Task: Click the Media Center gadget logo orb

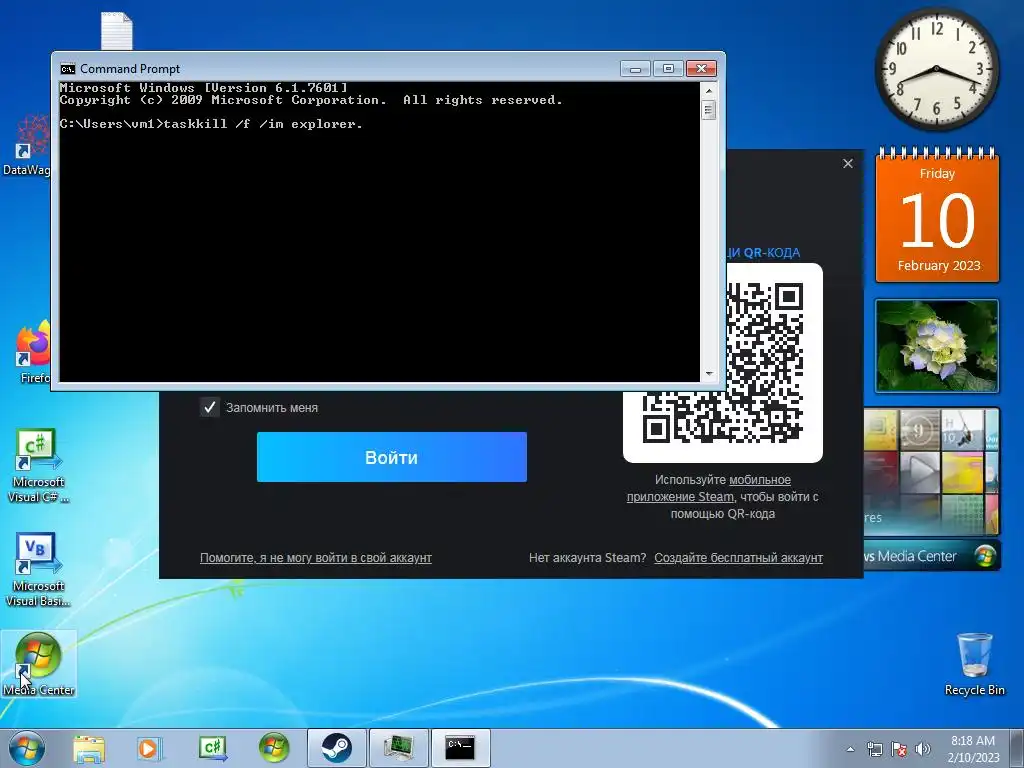Action: (x=985, y=556)
